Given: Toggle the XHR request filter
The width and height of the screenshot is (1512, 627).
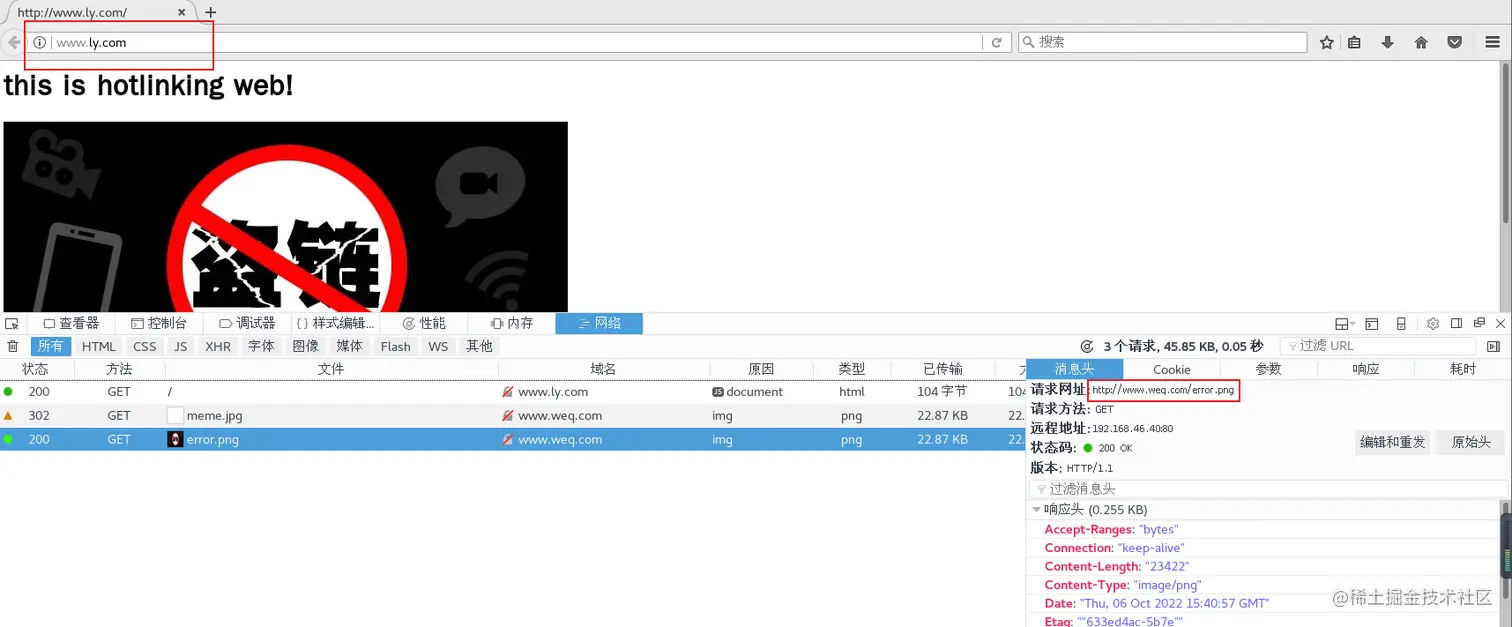Looking at the screenshot, I should click(x=217, y=346).
